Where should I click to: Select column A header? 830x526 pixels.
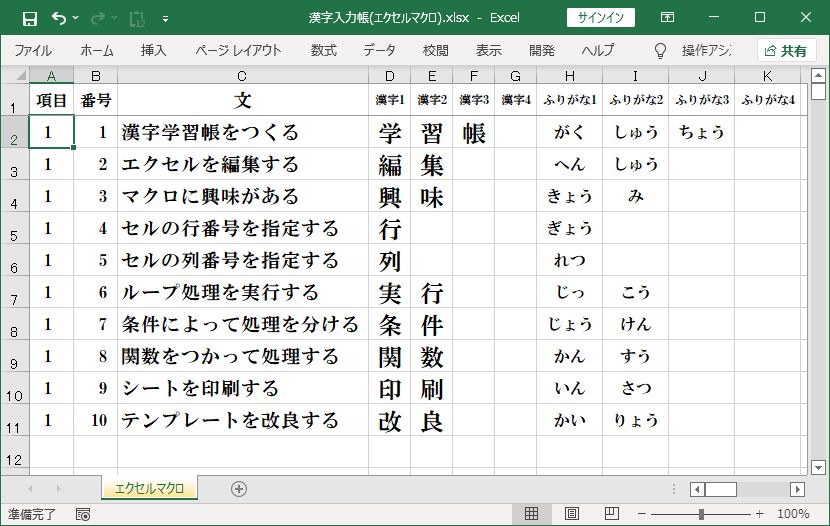point(51,76)
